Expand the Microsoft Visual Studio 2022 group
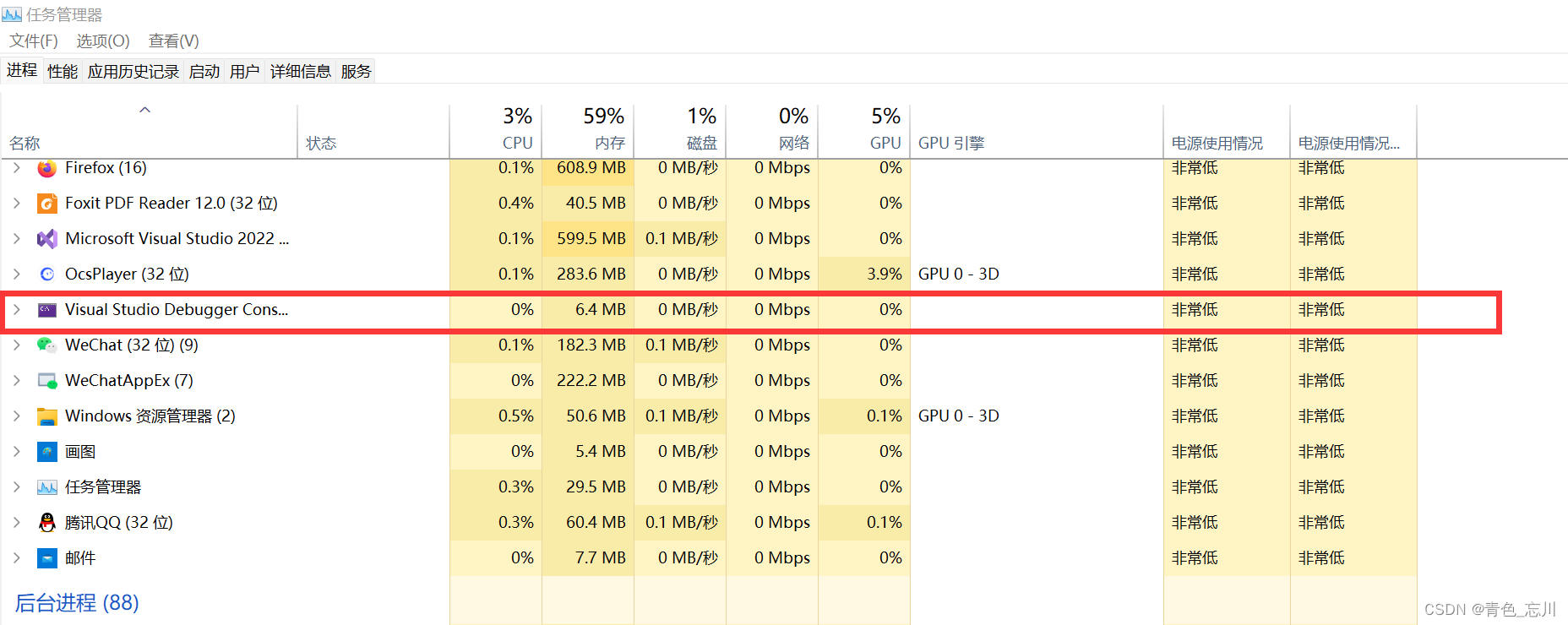This screenshot has height=625, width=1568. pyautogui.click(x=16, y=239)
